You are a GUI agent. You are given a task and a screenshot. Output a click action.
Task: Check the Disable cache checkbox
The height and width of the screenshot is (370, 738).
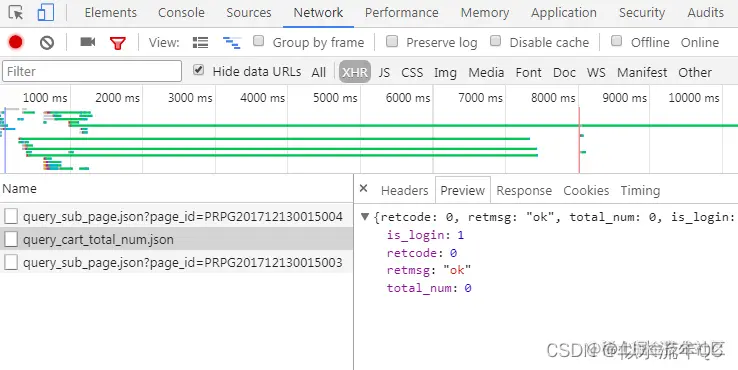click(x=495, y=41)
